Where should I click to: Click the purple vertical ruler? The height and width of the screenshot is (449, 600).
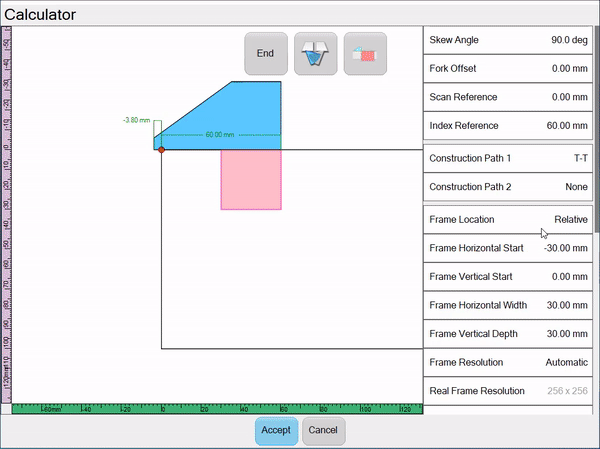click(7, 214)
